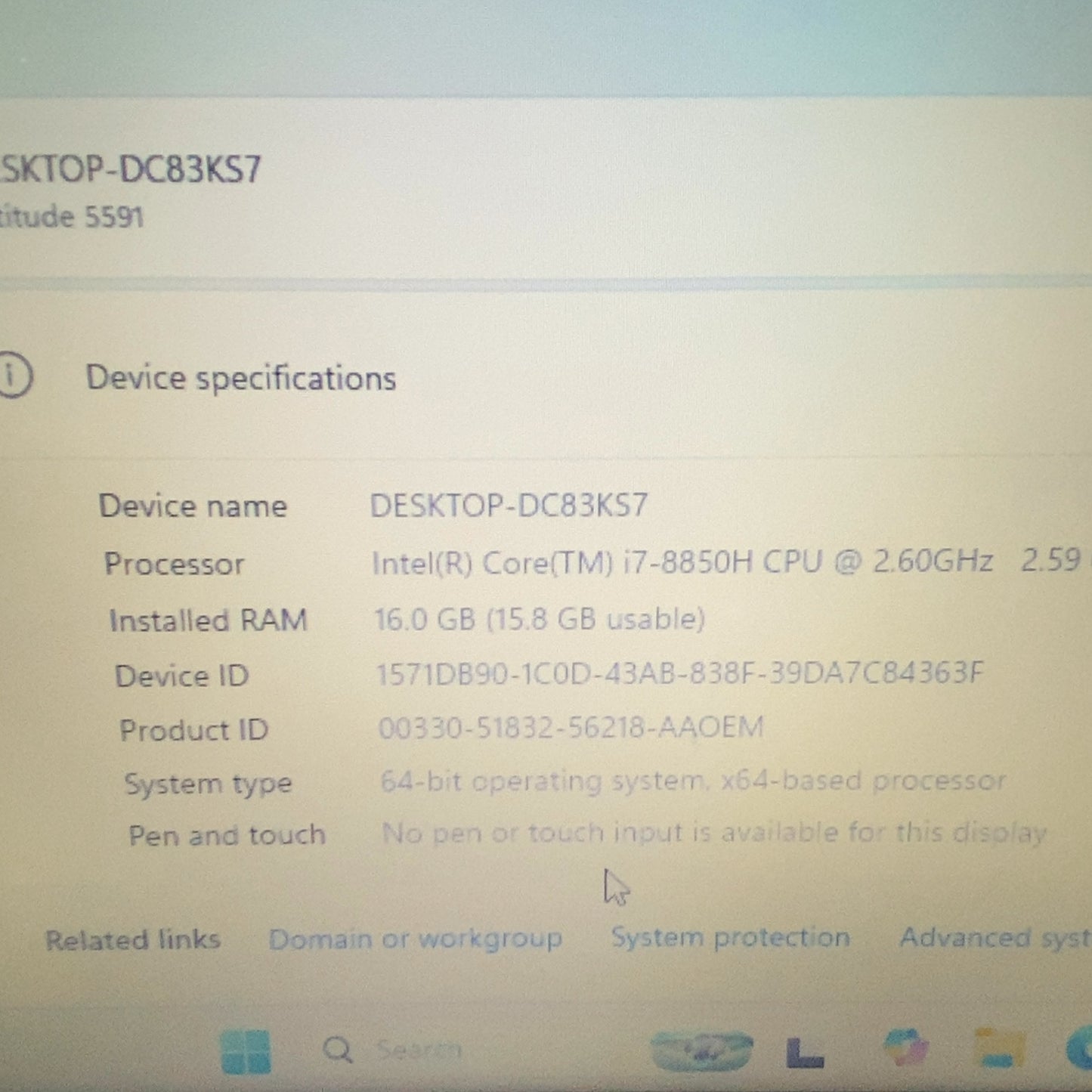Image resolution: width=1092 pixels, height=1092 pixels.
Task: Click the No pen or touch input text
Action: [x=714, y=833]
